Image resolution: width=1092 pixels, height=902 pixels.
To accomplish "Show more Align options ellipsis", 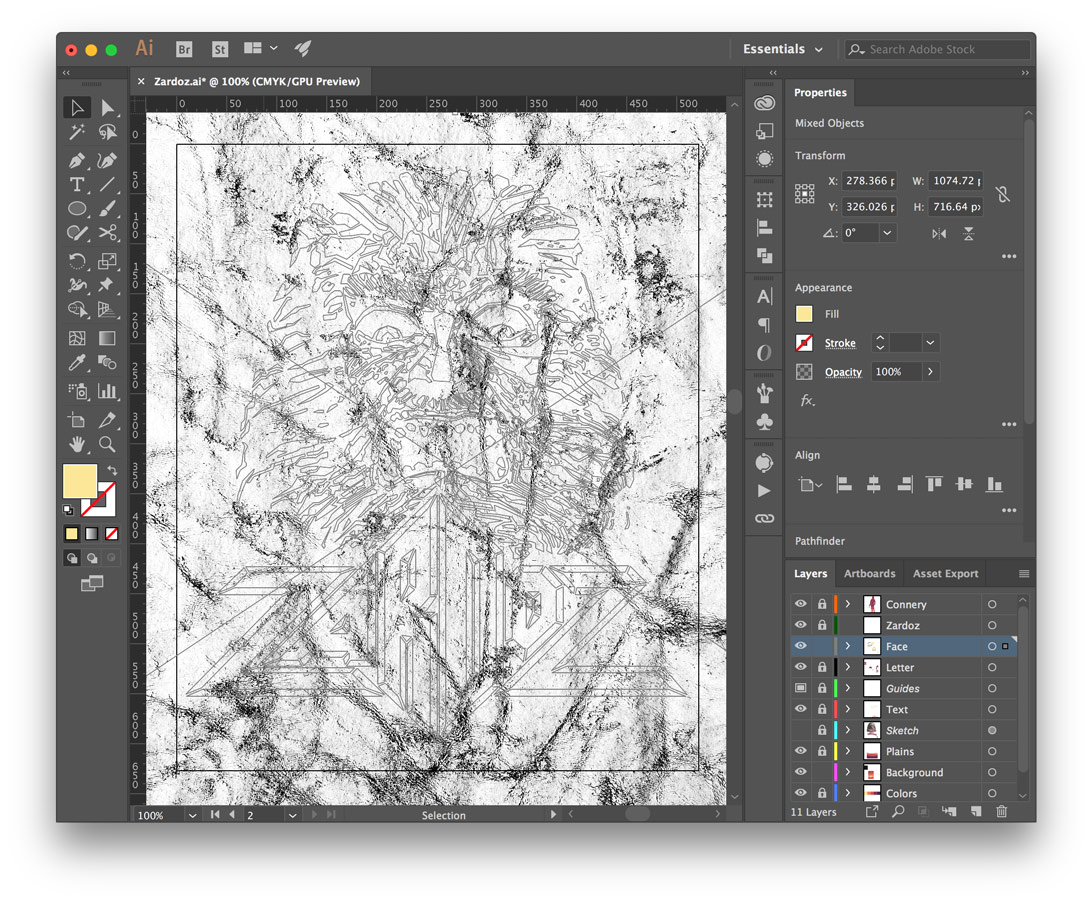I will click(x=1008, y=511).
